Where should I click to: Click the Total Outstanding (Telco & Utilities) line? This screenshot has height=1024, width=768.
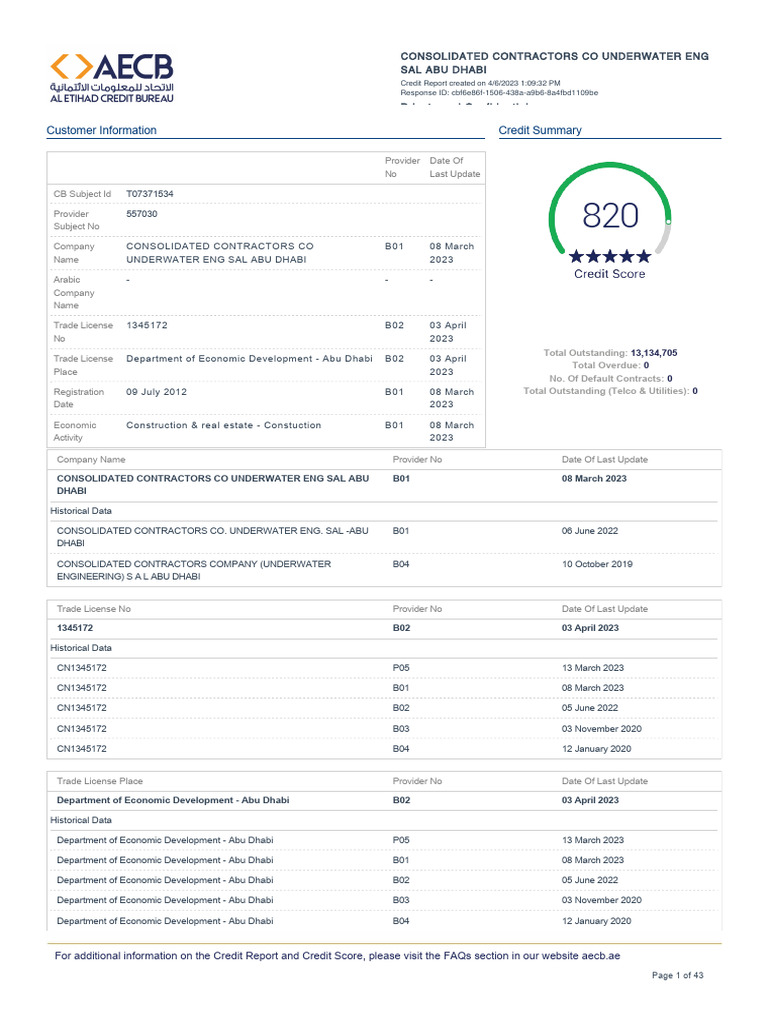click(x=611, y=391)
